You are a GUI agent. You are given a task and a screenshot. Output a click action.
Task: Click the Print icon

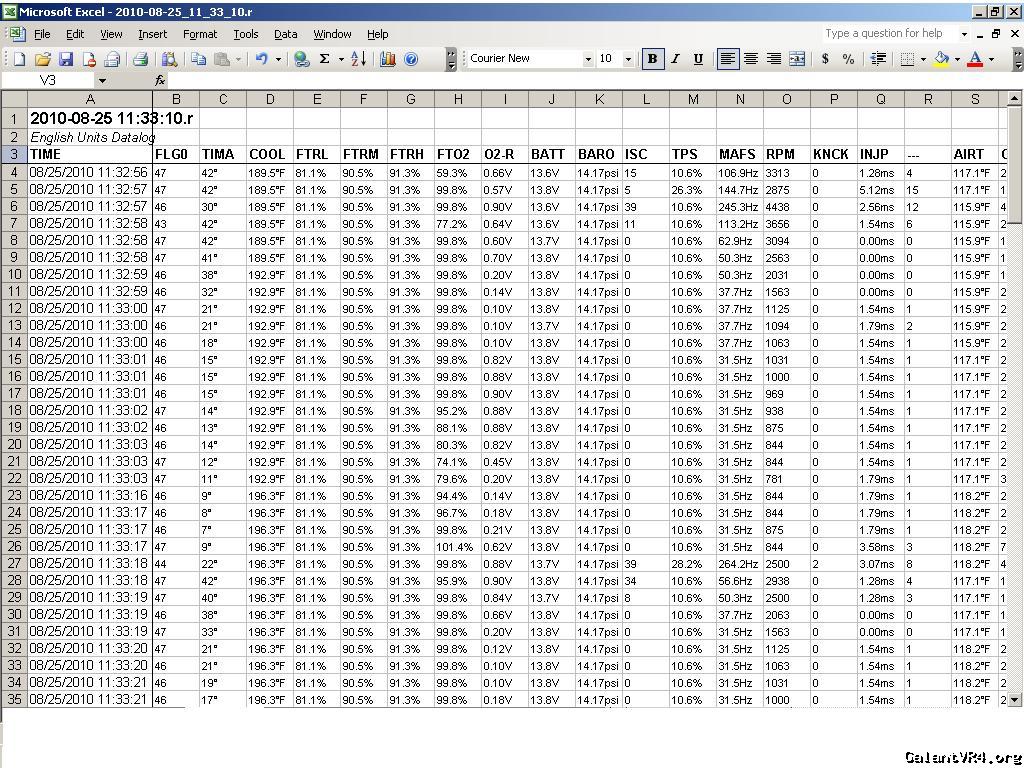pos(141,59)
